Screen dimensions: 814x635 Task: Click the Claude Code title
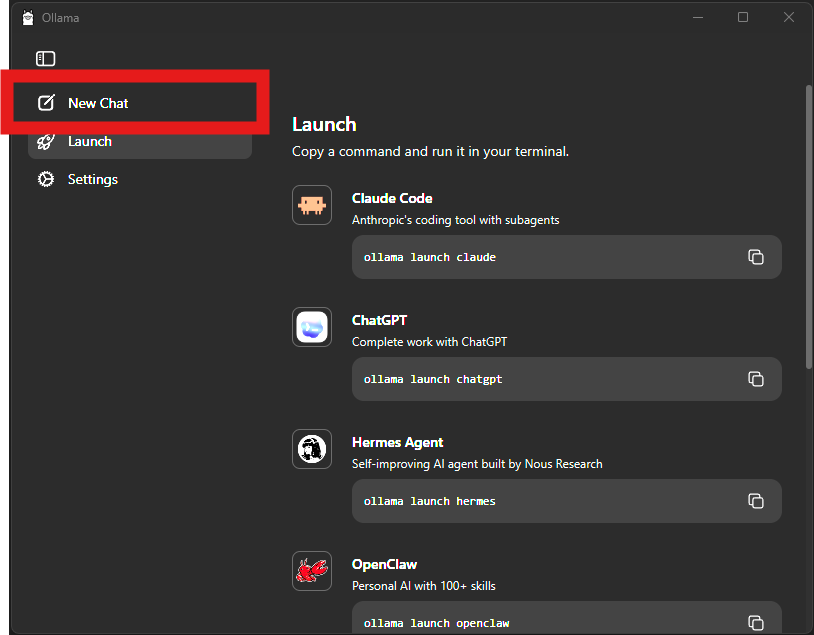click(392, 198)
